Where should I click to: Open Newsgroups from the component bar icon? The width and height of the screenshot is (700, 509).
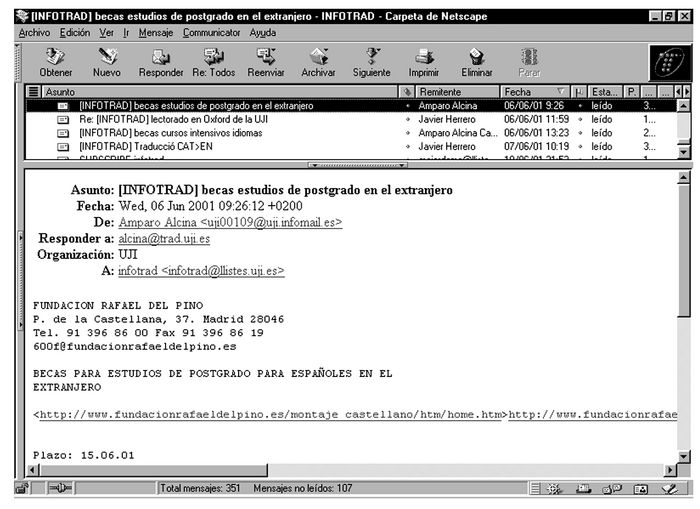612,489
